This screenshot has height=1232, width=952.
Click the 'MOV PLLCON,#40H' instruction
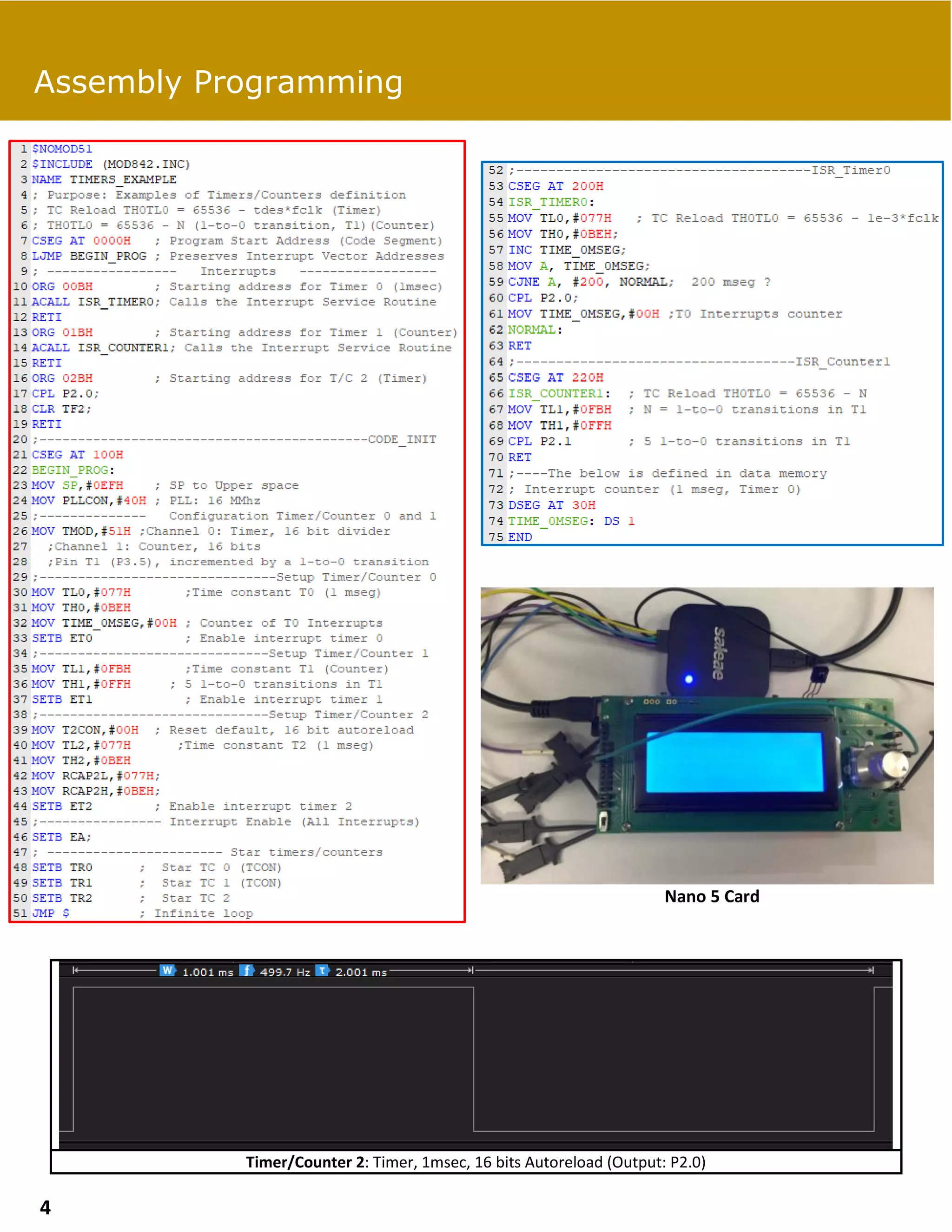88,500
